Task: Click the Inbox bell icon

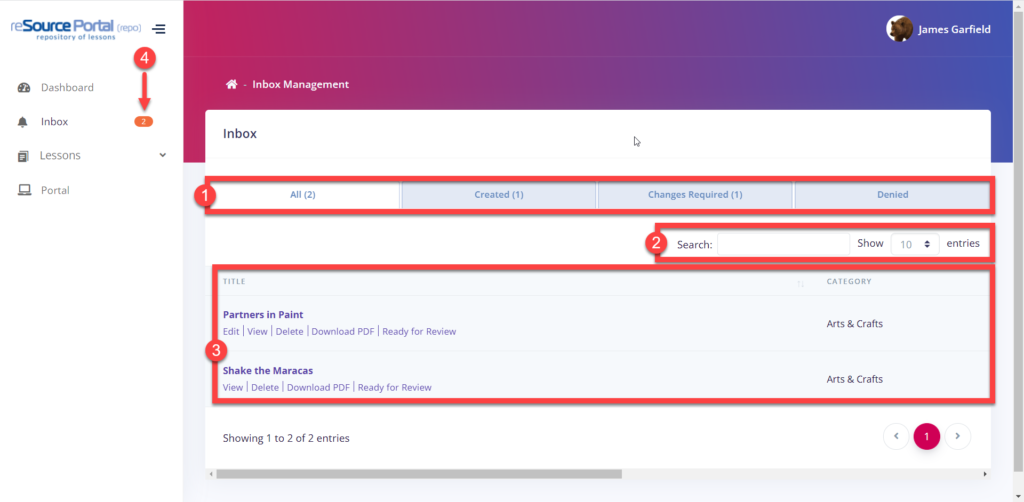Action: pyautogui.click(x=23, y=122)
